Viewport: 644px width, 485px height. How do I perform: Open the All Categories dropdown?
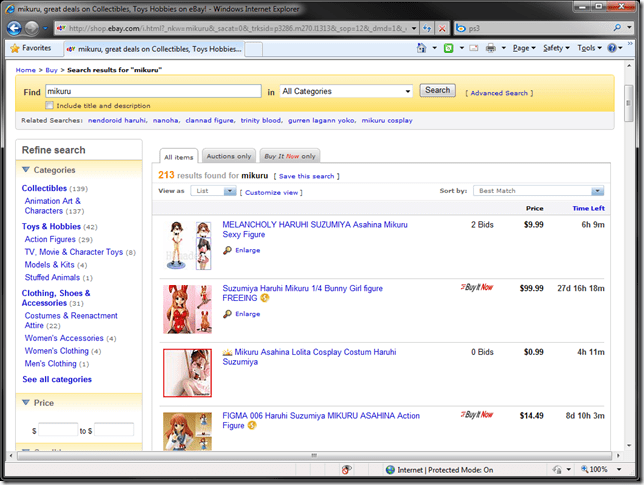pyautogui.click(x=346, y=91)
